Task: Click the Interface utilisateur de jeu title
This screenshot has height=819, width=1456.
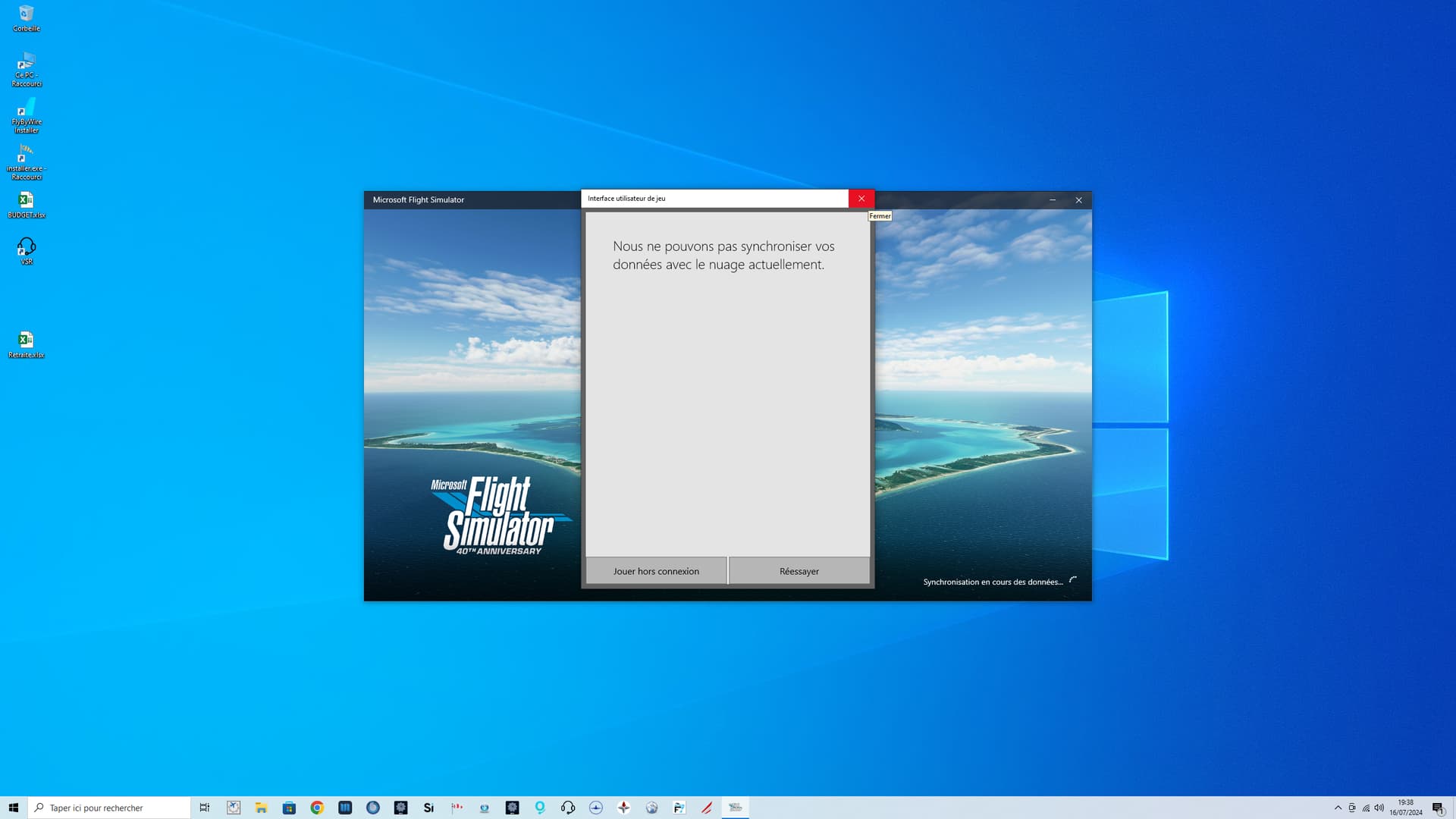Action: point(626,199)
